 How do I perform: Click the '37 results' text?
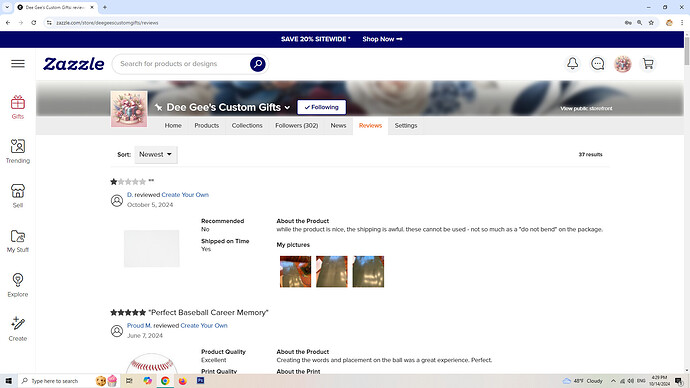[x=590, y=154]
